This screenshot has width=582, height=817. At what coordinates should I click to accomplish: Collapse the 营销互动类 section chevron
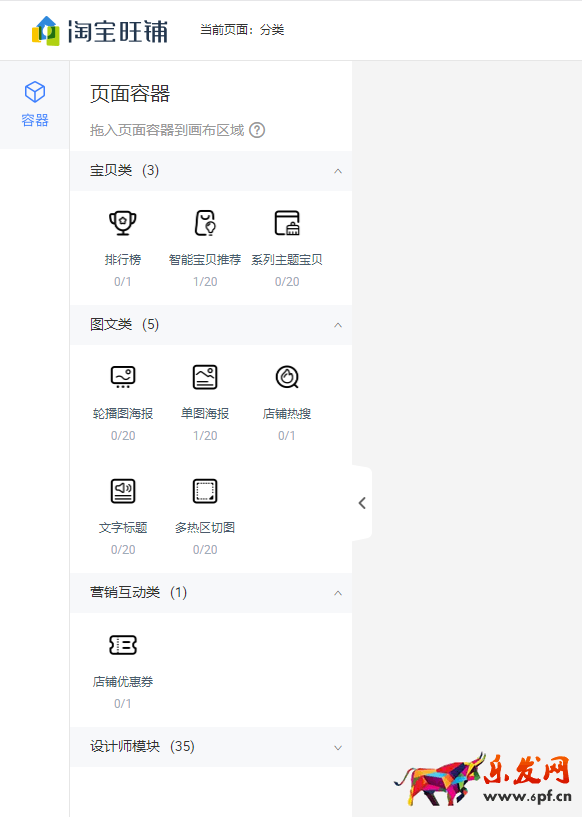(338, 593)
